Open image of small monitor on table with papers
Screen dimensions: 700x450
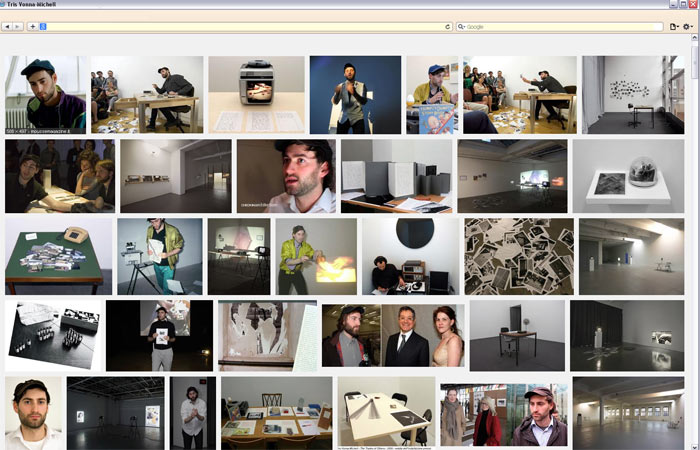(256, 95)
